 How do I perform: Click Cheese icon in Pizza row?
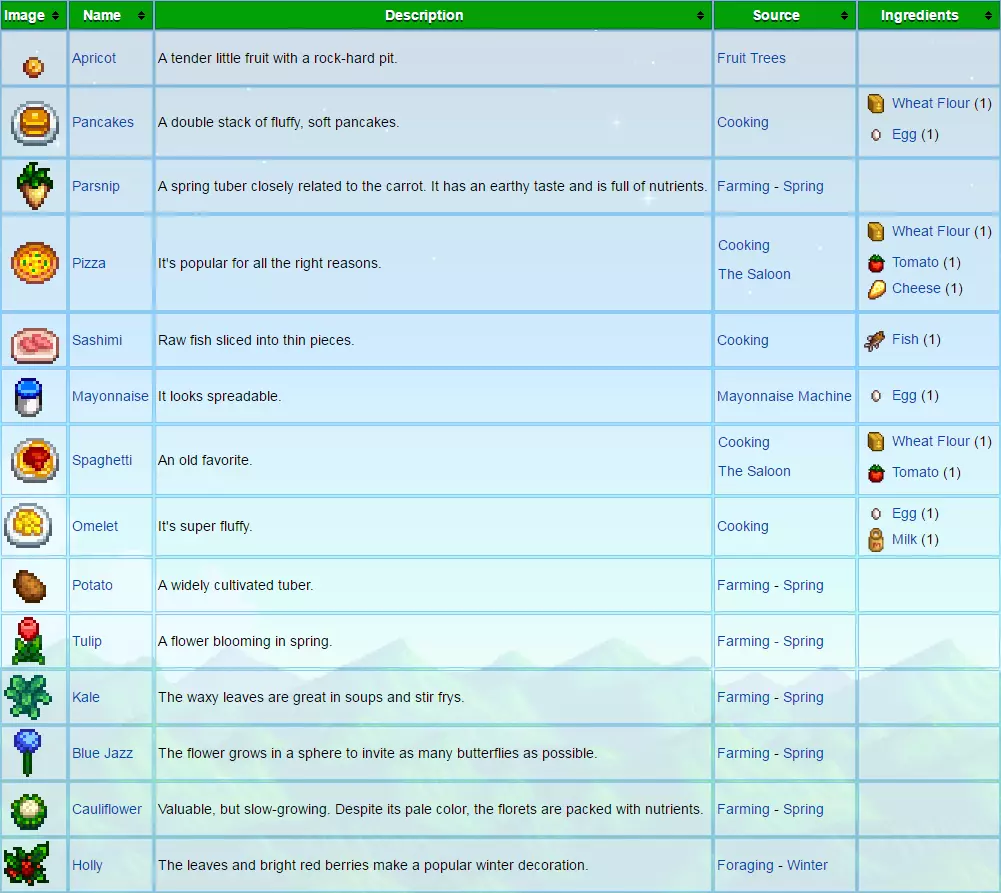[877, 289]
